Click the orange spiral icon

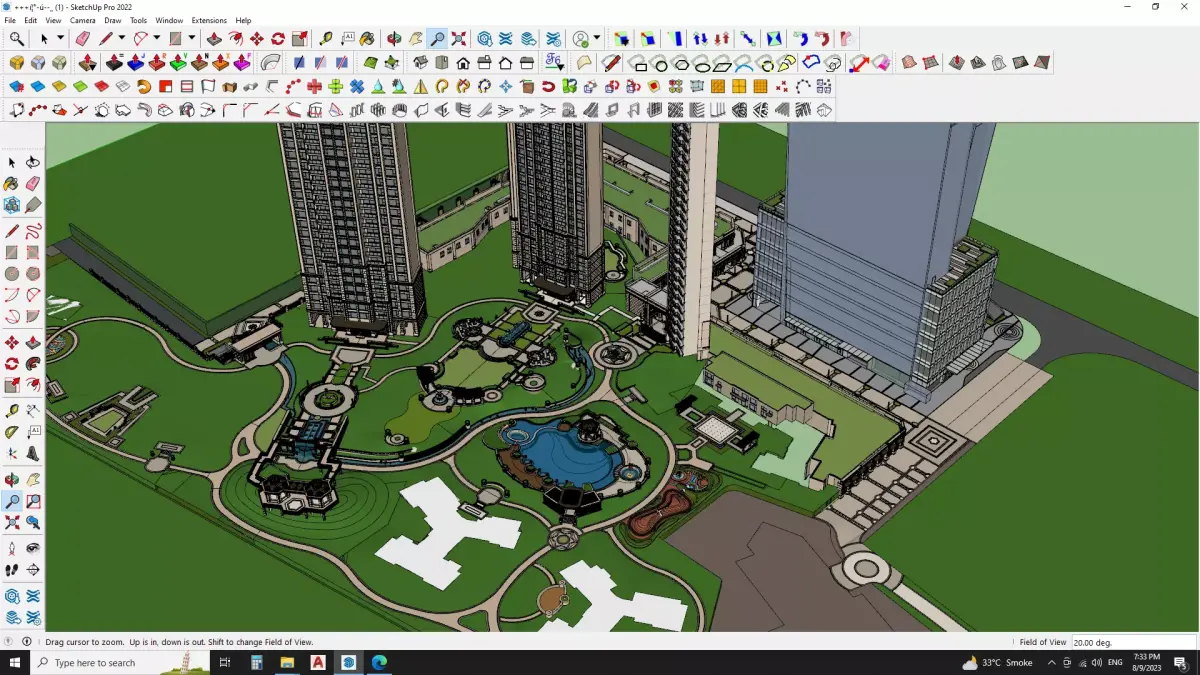tap(143, 86)
